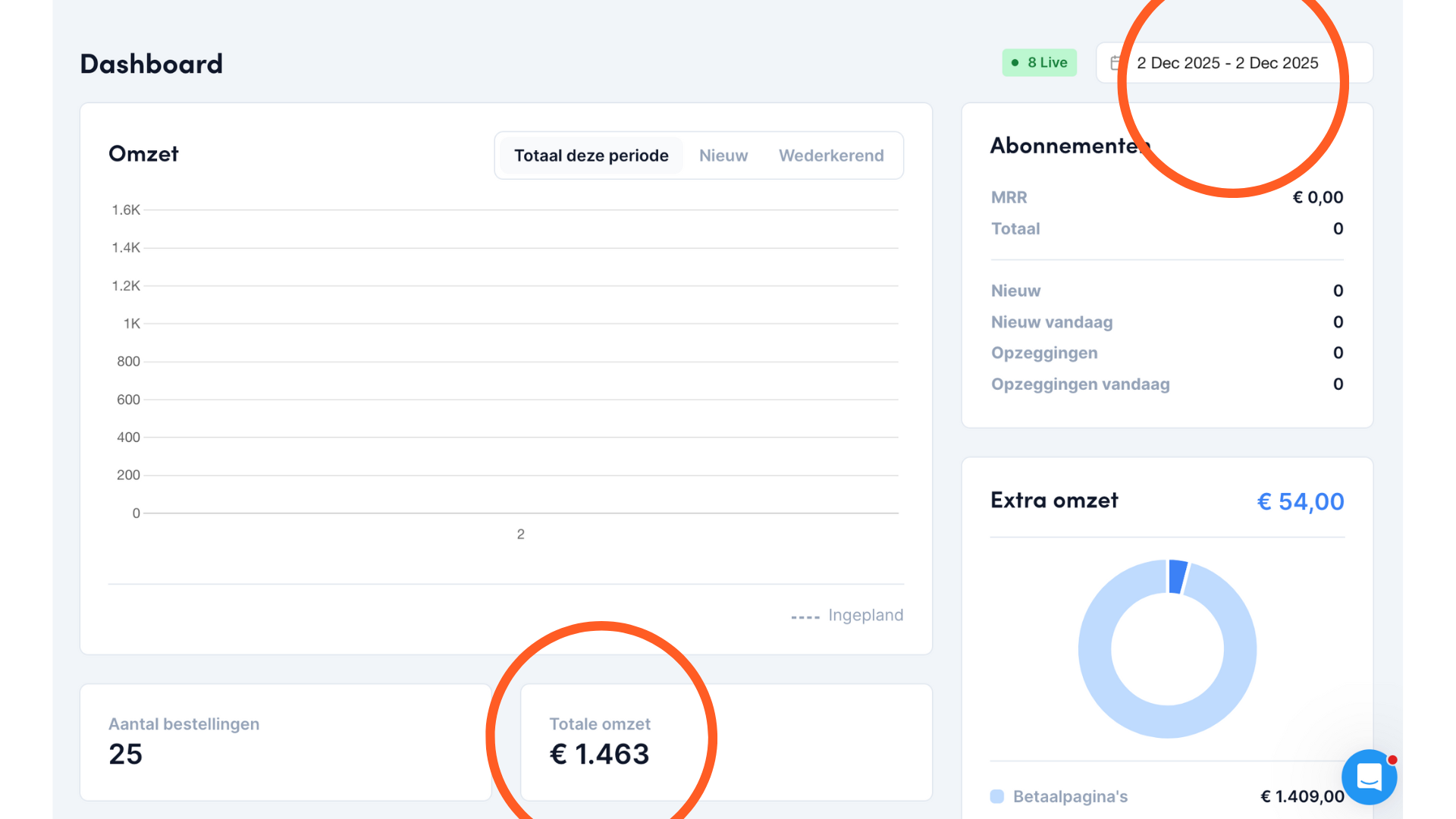Switch to the Nieuw revenue tab

point(723,155)
